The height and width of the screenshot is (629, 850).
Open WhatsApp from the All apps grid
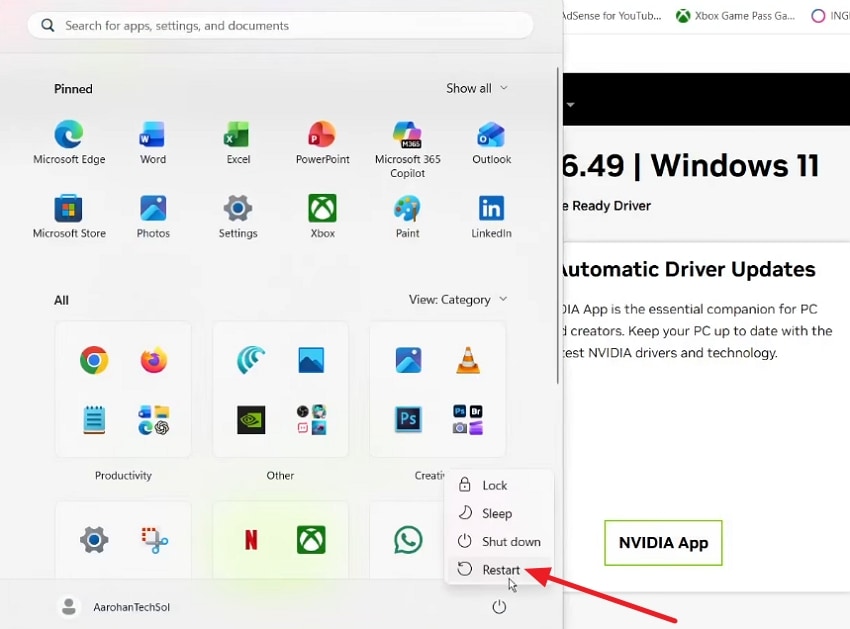408,540
